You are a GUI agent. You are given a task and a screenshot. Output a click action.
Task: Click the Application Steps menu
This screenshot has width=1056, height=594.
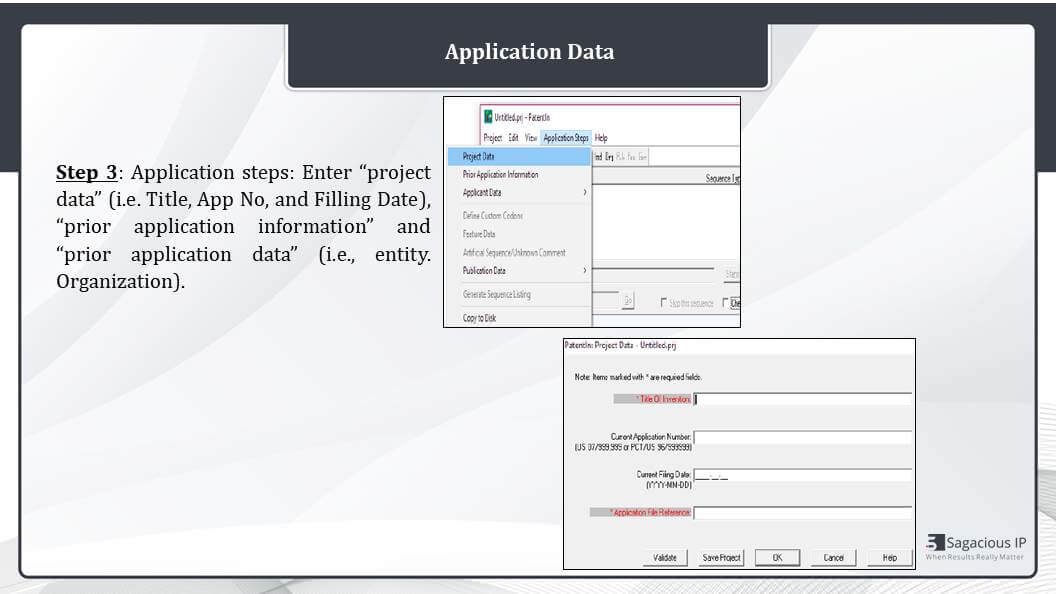point(566,137)
